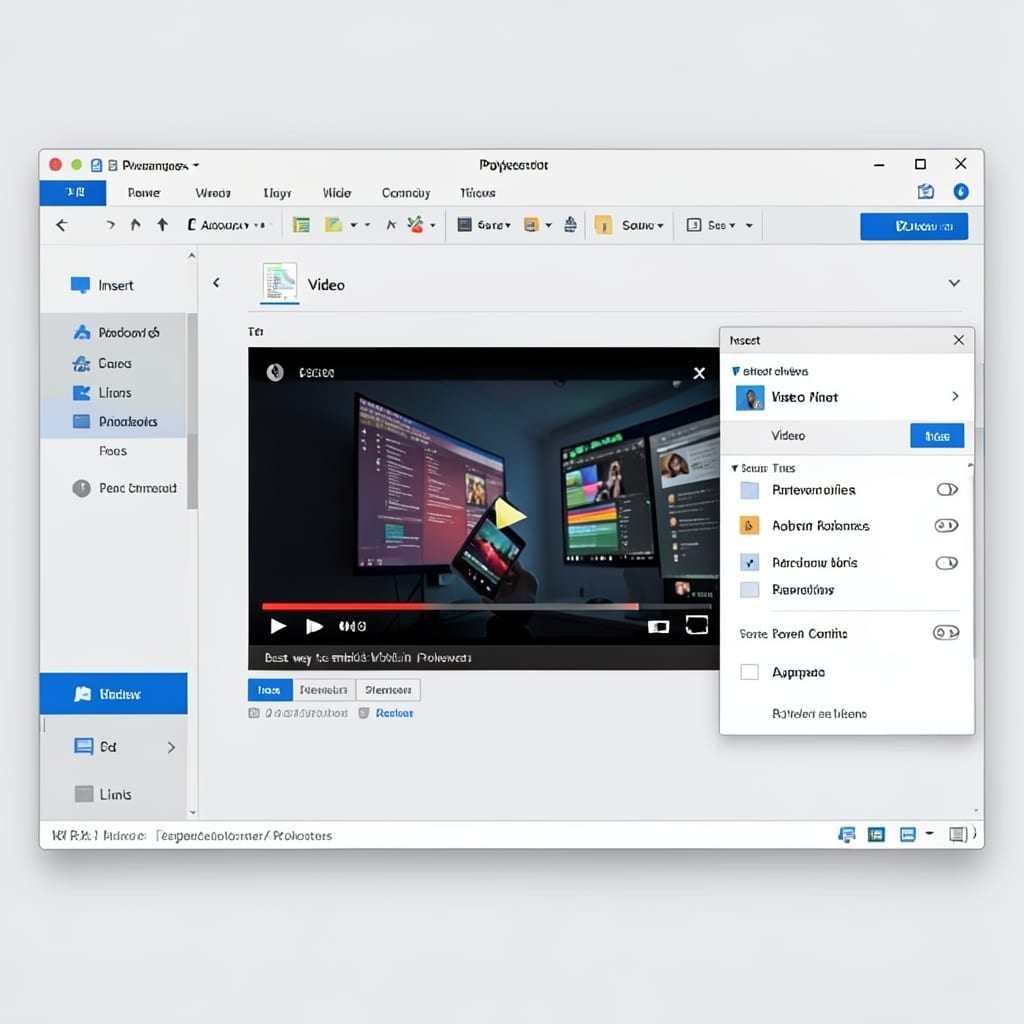Check the Partevenoiies checkbox

click(x=750, y=490)
